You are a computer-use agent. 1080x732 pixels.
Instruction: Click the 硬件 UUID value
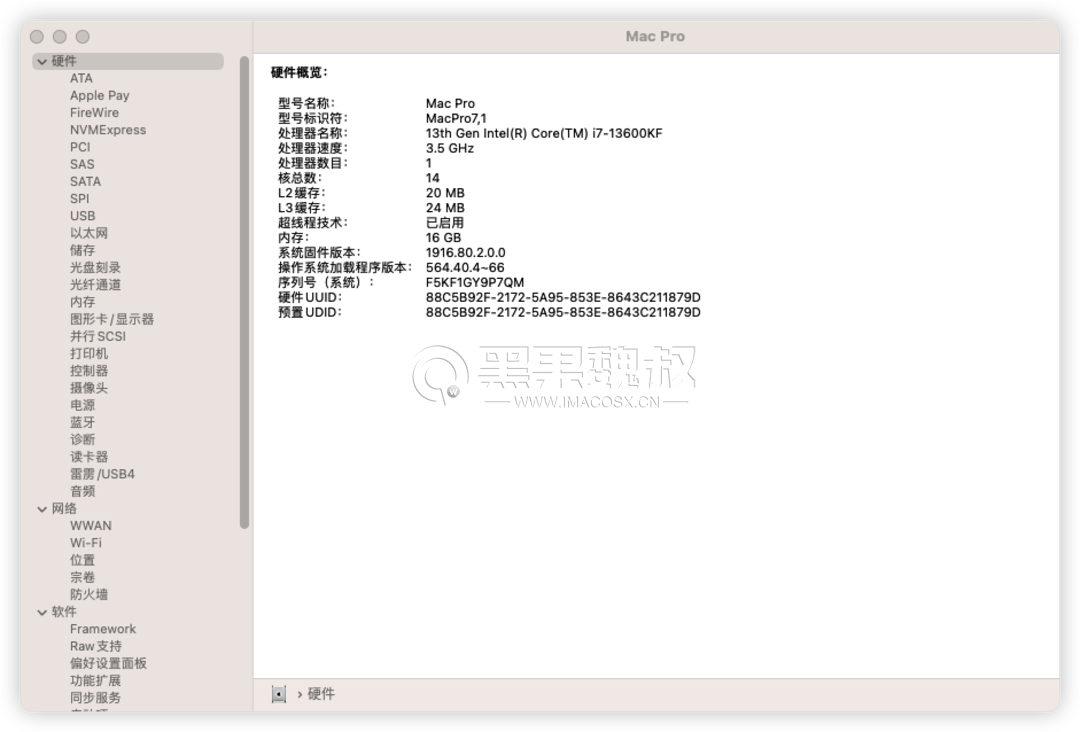click(563, 297)
